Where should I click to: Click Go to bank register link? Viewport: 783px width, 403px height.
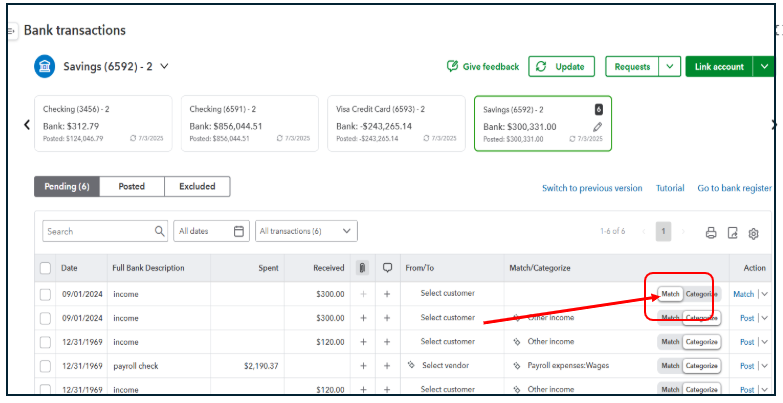[x=734, y=188]
